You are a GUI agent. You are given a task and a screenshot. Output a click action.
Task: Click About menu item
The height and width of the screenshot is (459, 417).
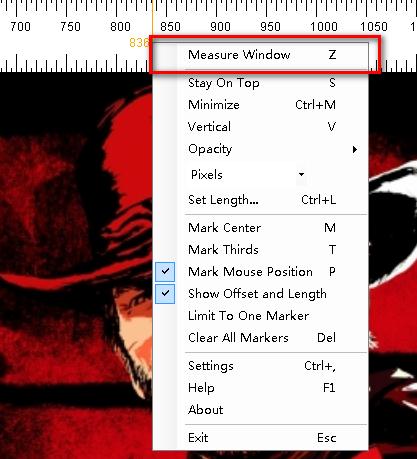[260, 410]
